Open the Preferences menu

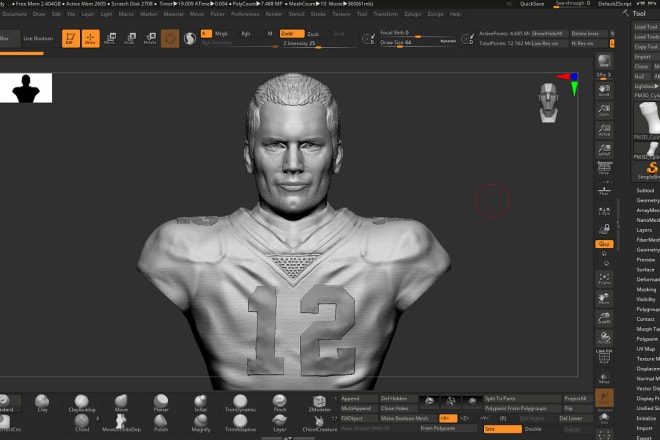tap(245, 14)
